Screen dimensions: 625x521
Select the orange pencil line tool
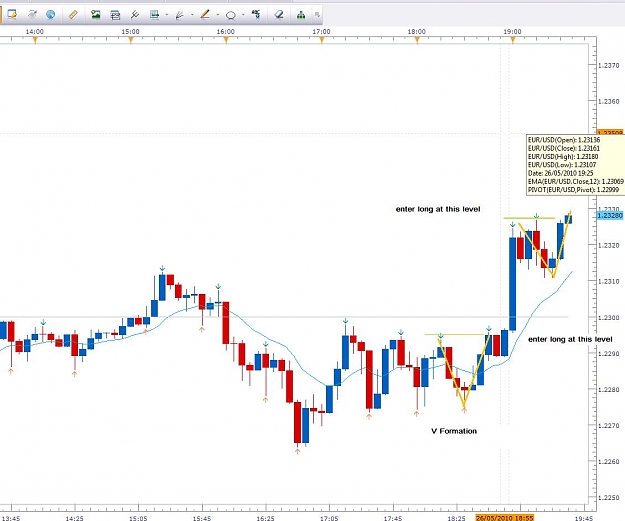(x=205, y=15)
